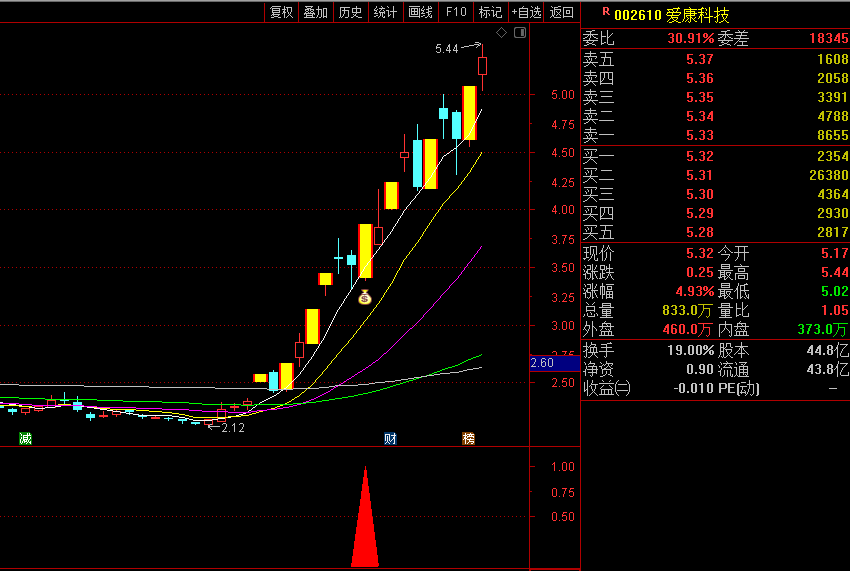
Task: Select the 卖二 ask price 5.34
Action: tap(700, 116)
